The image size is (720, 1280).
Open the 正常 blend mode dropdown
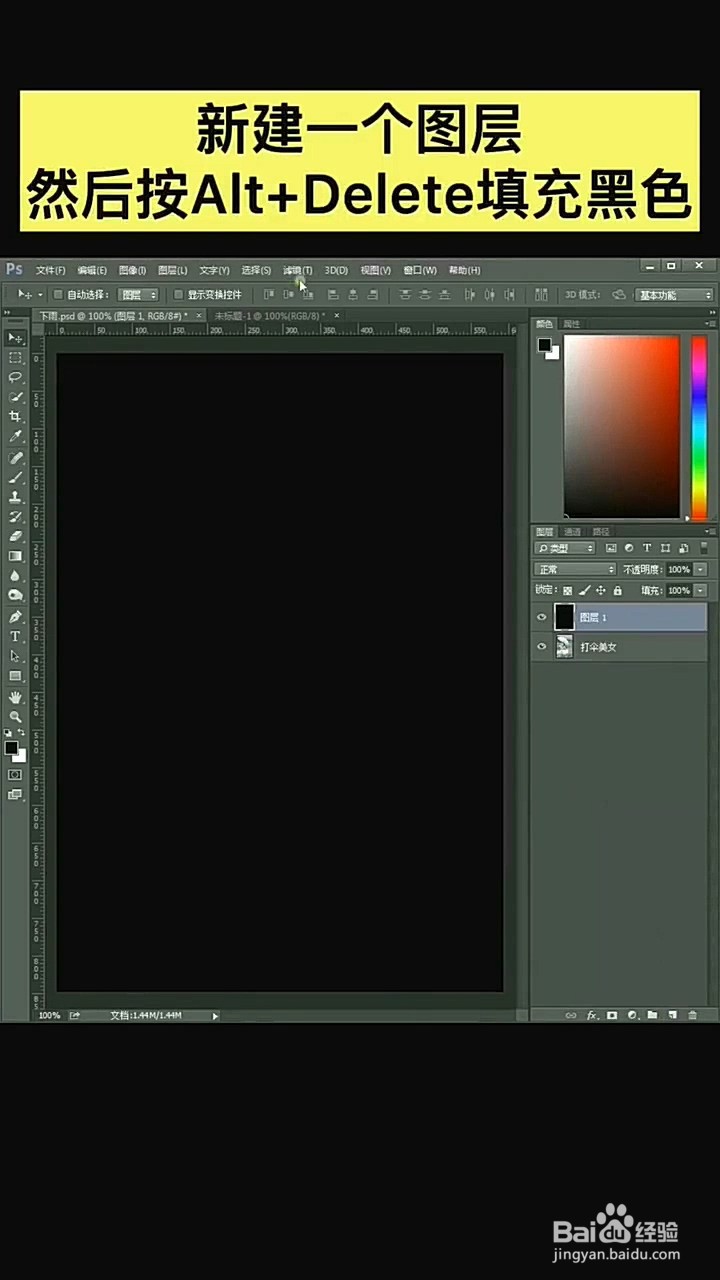575,569
